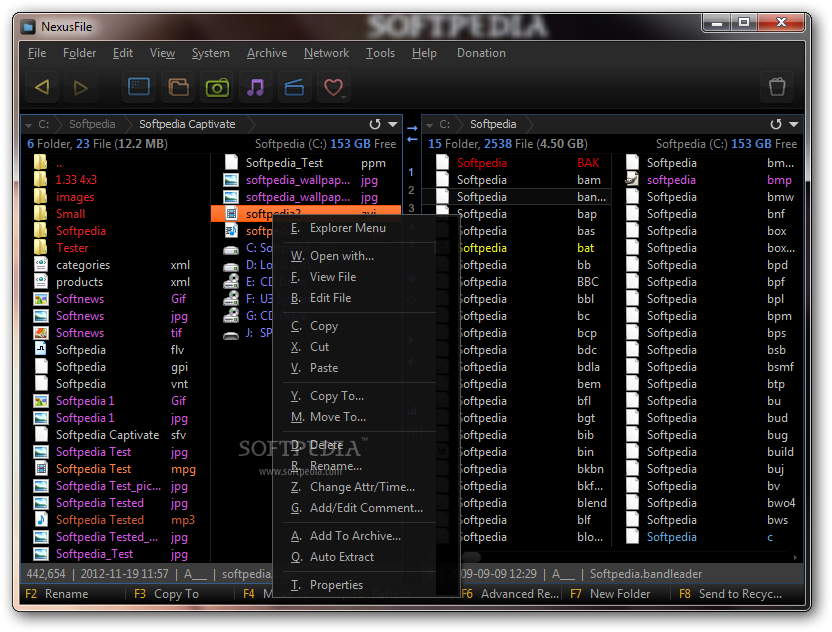Click the F8 Send to Recycle button

[731, 594]
